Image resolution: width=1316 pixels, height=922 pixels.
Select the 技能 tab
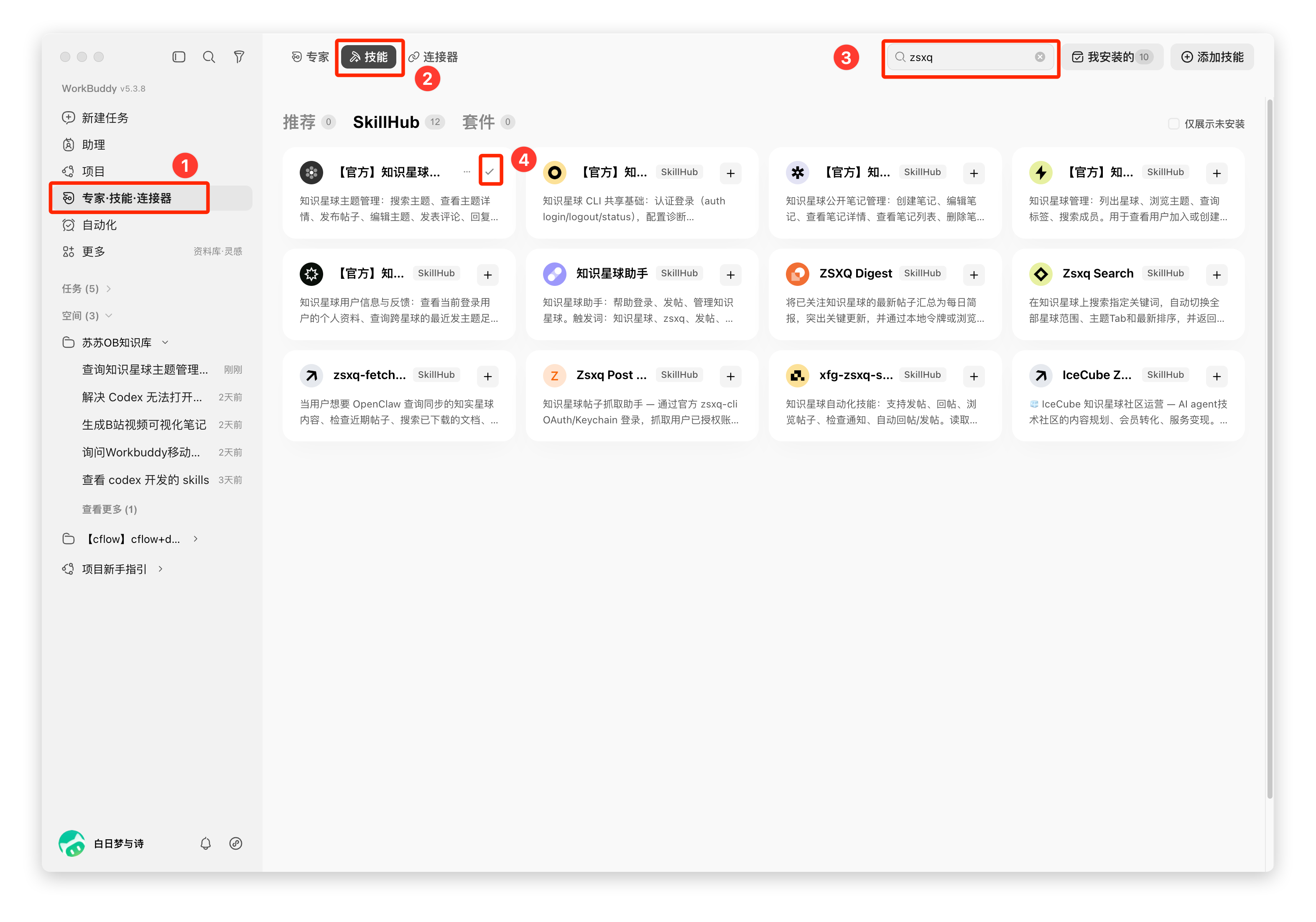369,57
